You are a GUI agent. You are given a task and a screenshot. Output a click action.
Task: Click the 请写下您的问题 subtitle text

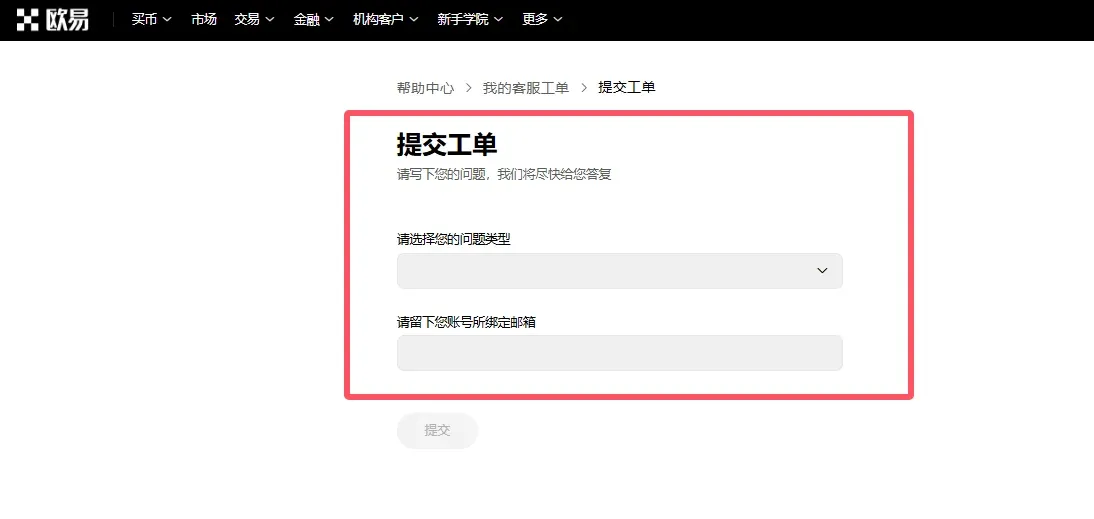pos(504,174)
